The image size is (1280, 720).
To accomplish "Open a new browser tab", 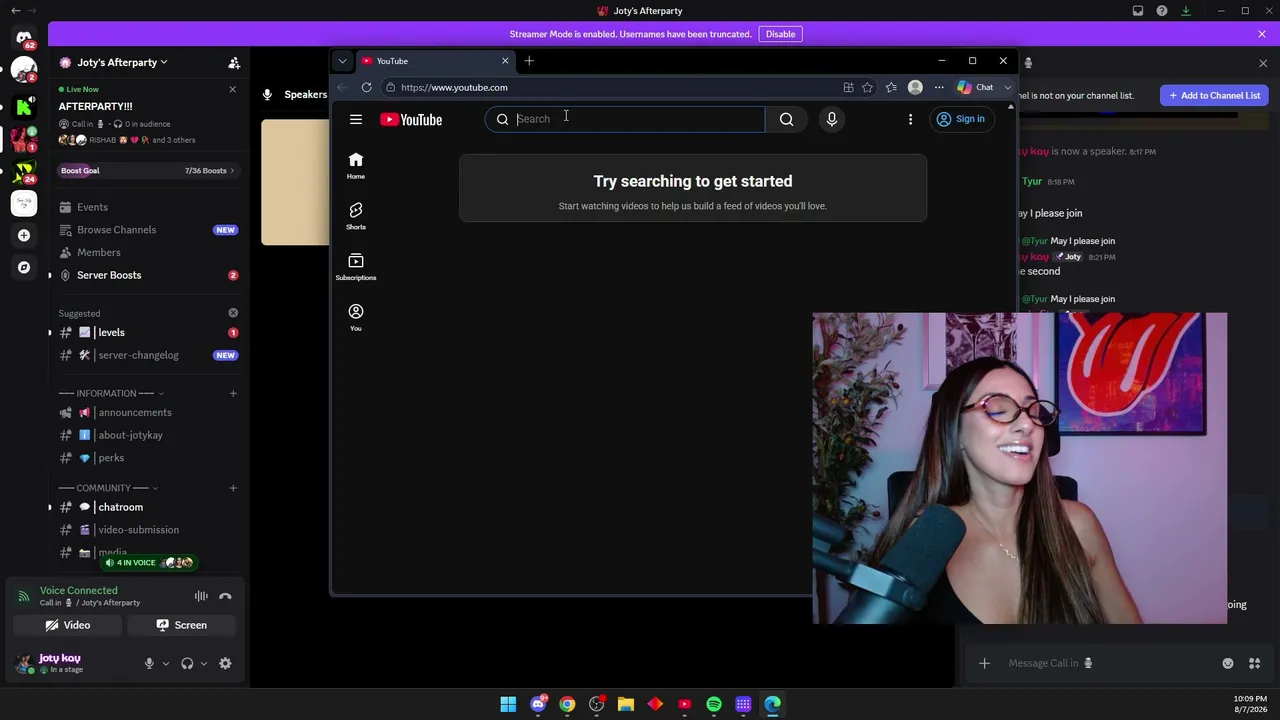I will click(x=529, y=61).
